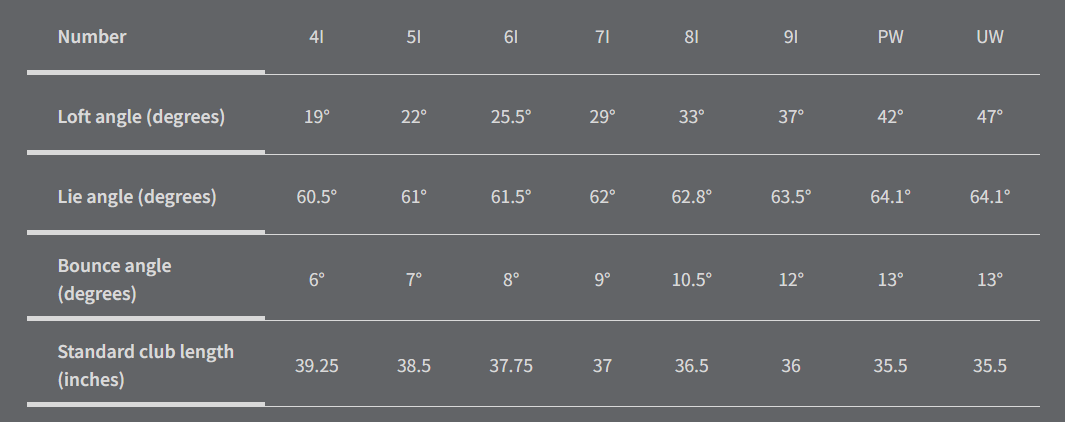Image resolution: width=1065 pixels, height=422 pixels.
Task: Select the 6° bounce angle for 4I
Action: [316, 280]
